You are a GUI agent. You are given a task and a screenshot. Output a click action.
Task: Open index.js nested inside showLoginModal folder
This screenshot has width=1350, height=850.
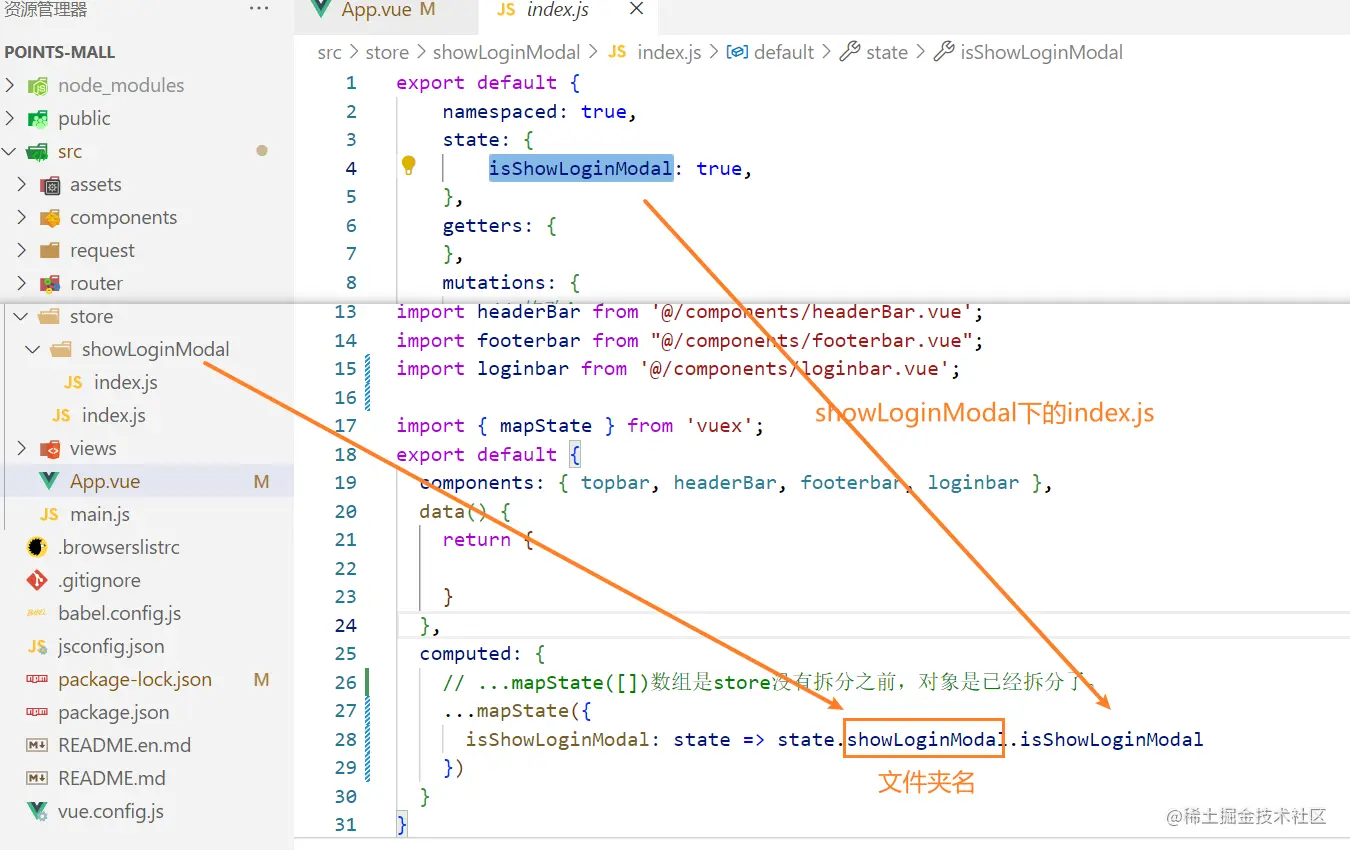125,383
